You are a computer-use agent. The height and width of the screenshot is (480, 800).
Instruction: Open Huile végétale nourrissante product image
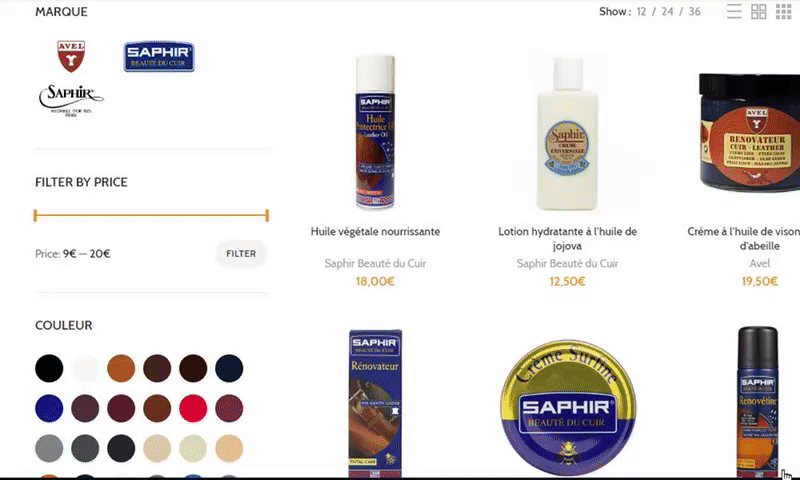(x=375, y=132)
